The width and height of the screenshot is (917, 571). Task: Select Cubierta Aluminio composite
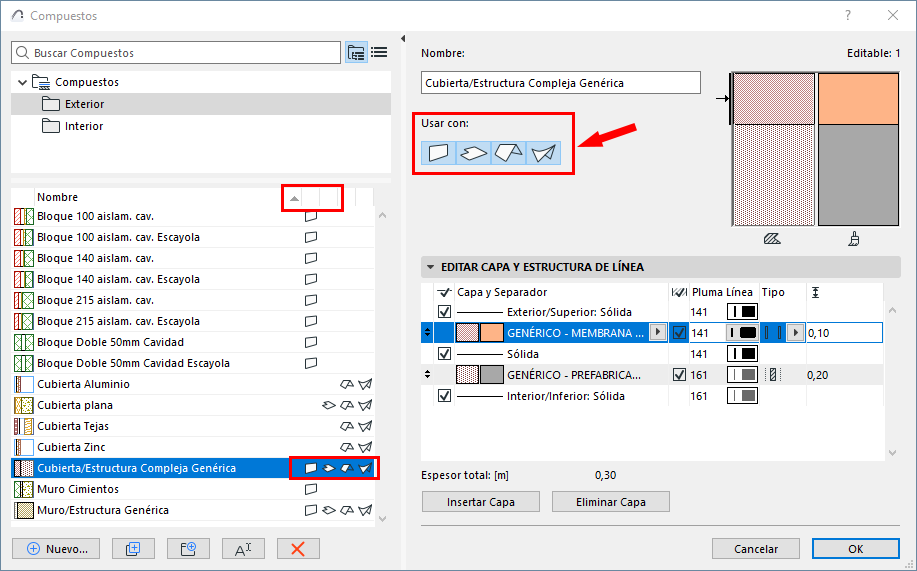coord(193,384)
